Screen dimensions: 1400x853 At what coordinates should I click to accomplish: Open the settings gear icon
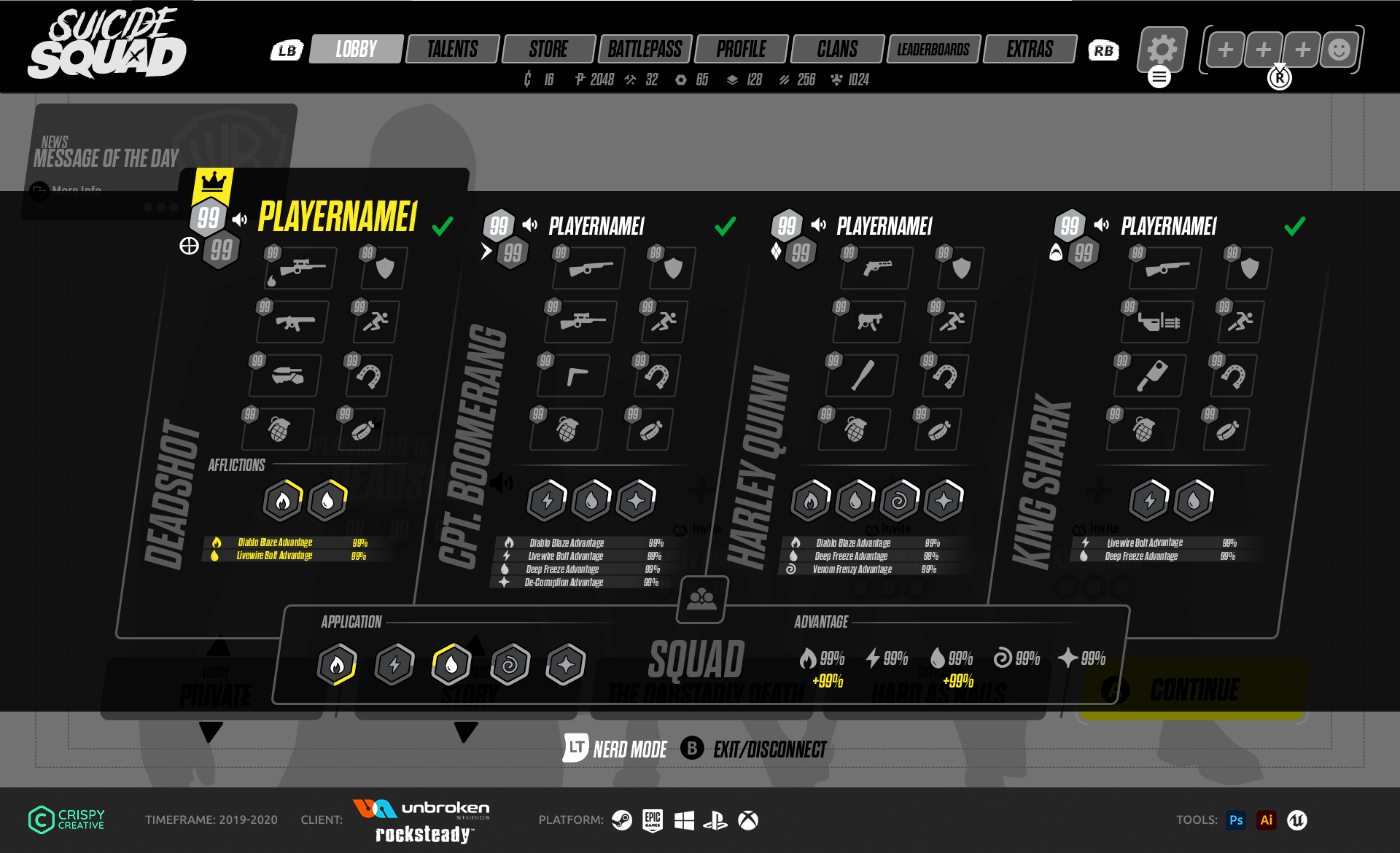1162,50
